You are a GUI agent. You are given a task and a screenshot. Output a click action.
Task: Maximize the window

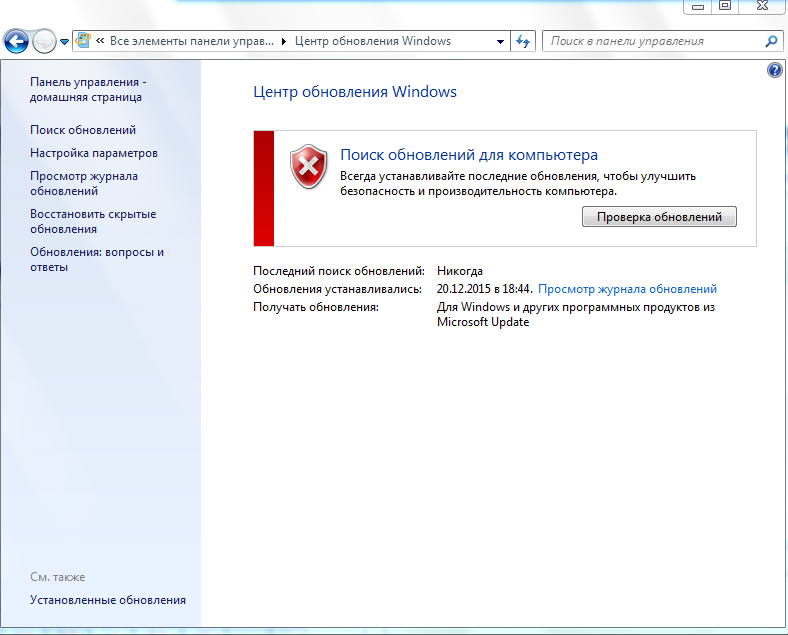(725, 6)
